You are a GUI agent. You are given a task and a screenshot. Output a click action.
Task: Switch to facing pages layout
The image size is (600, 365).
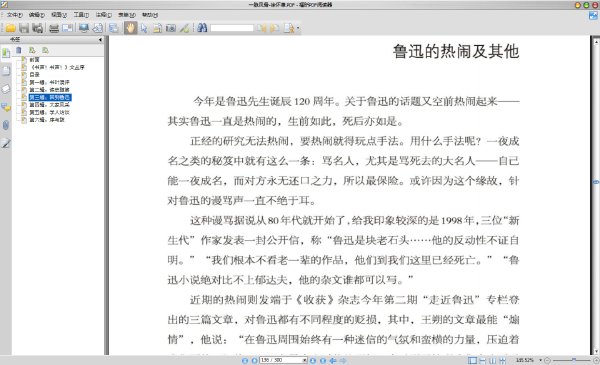(x=492, y=360)
